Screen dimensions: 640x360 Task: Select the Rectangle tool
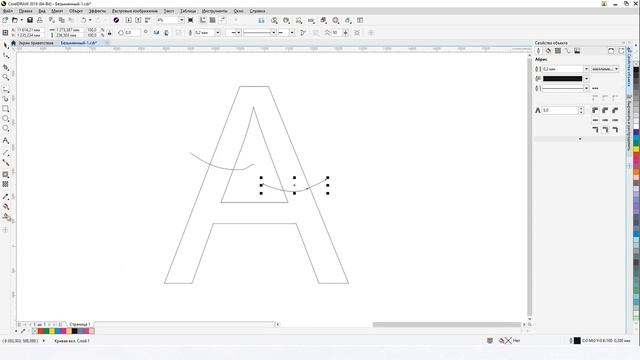[6, 109]
